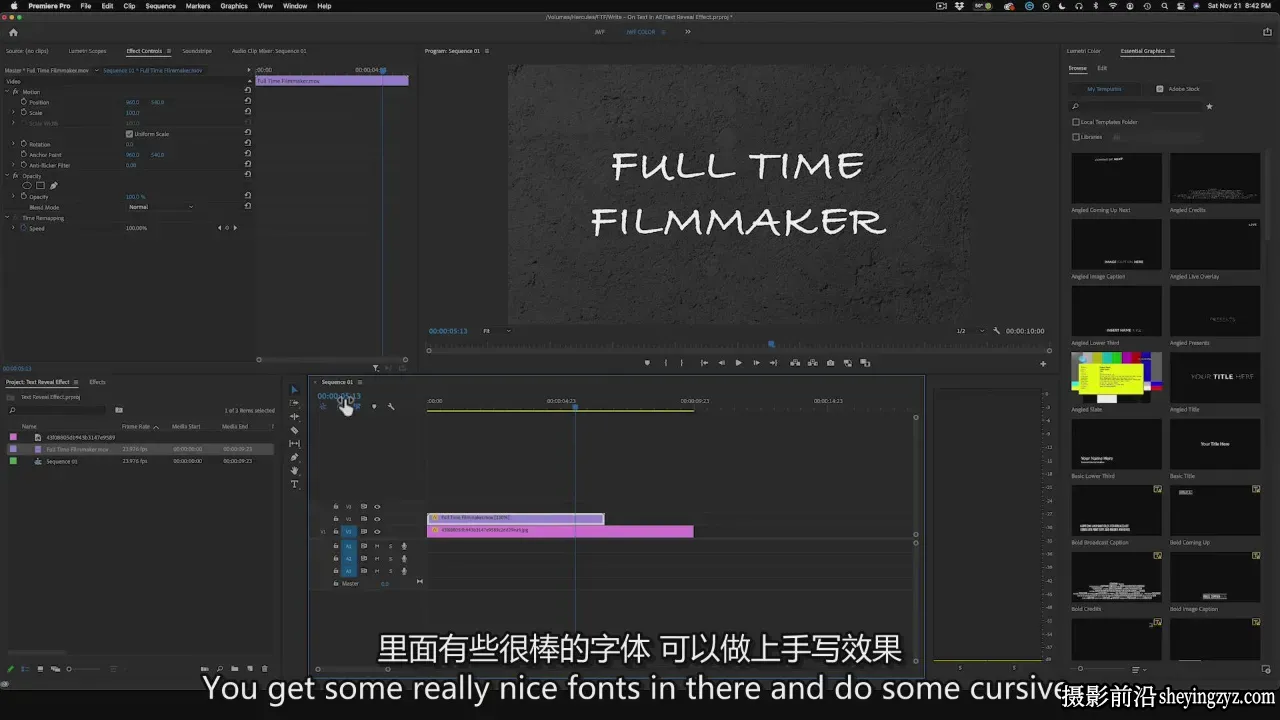Select the Ripple Edit tool

[294, 416]
